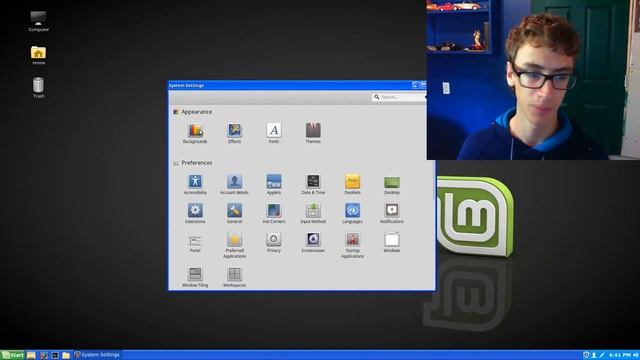The width and height of the screenshot is (640, 360).
Task: Open Languages preferences
Action: click(x=352, y=213)
